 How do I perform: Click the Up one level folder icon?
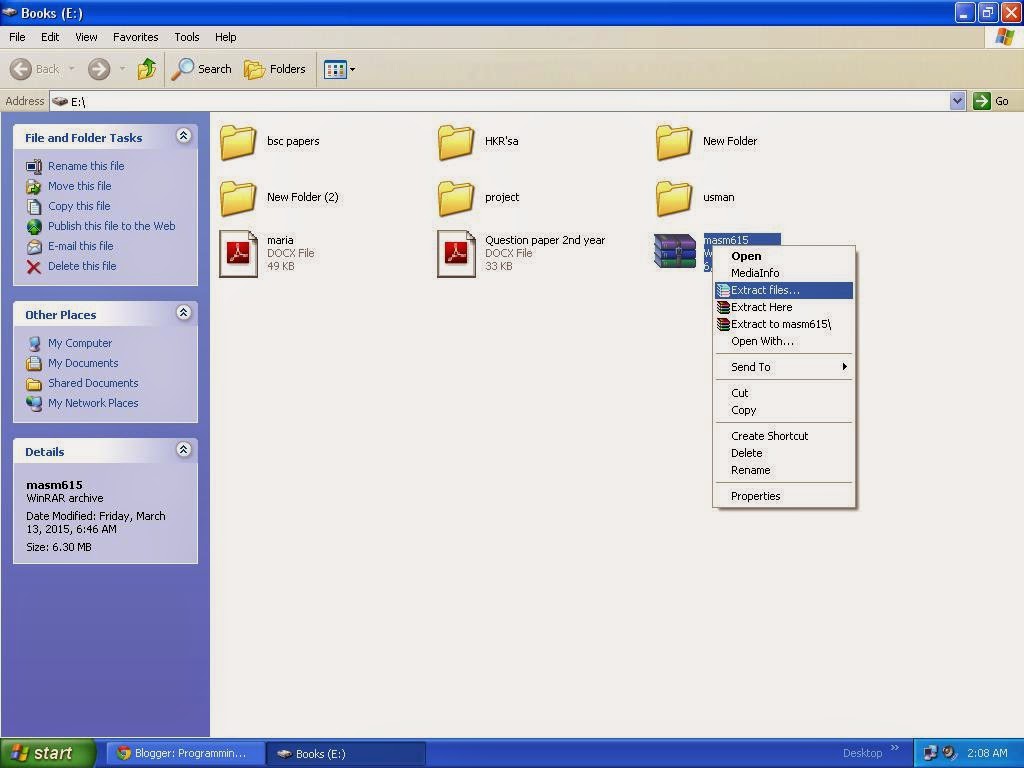pyautogui.click(x=146, y=69)
